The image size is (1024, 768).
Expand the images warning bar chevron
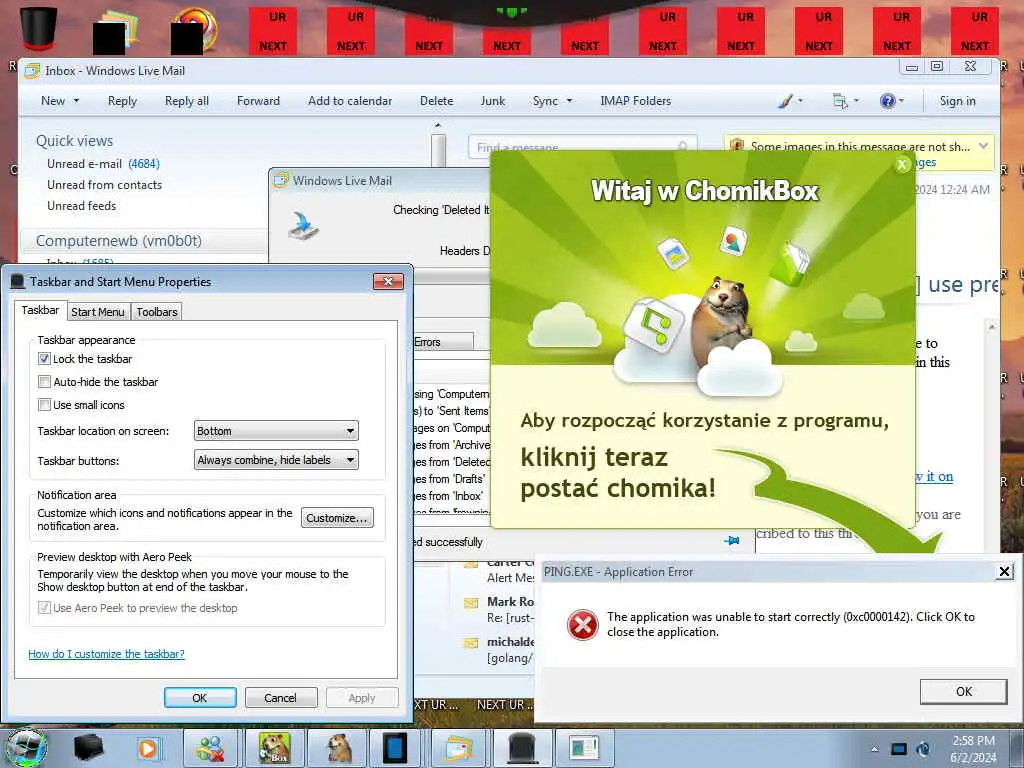pos(984,145)
